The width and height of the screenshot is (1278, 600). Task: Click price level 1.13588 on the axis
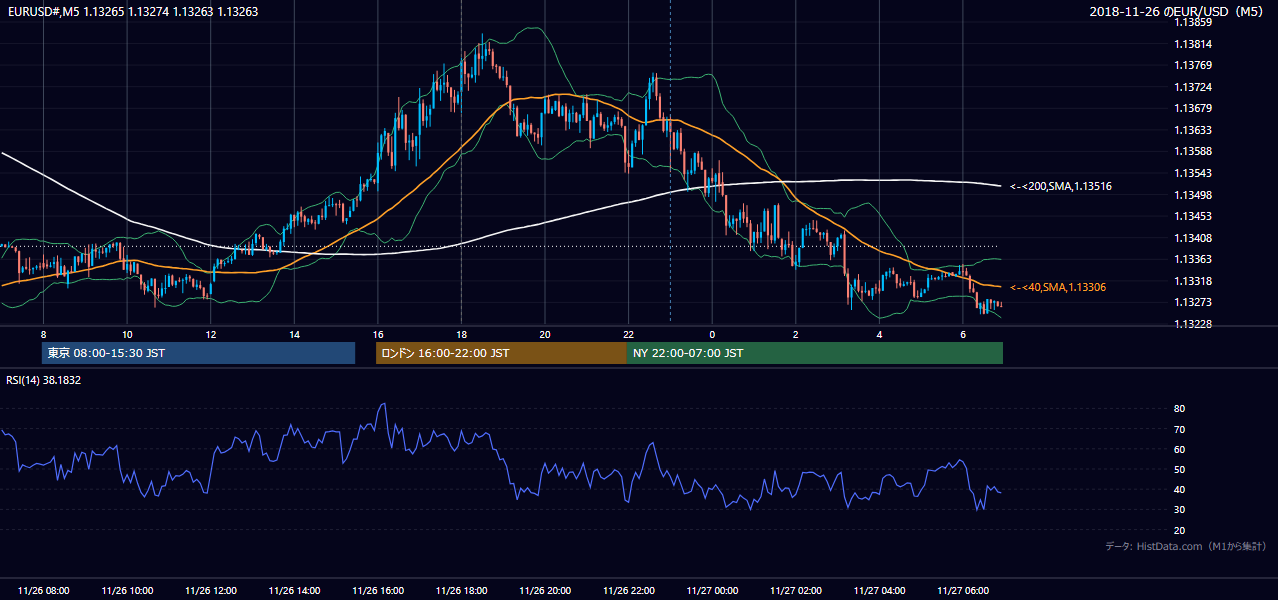pyautogui.click(x=1194, y=151)
